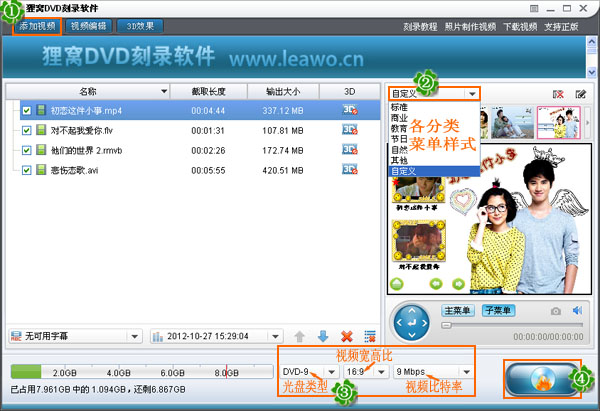600x411 pixels.
Task: Click film icon of 对不起我爱你.flv
Action: click(x=41, y=130)
